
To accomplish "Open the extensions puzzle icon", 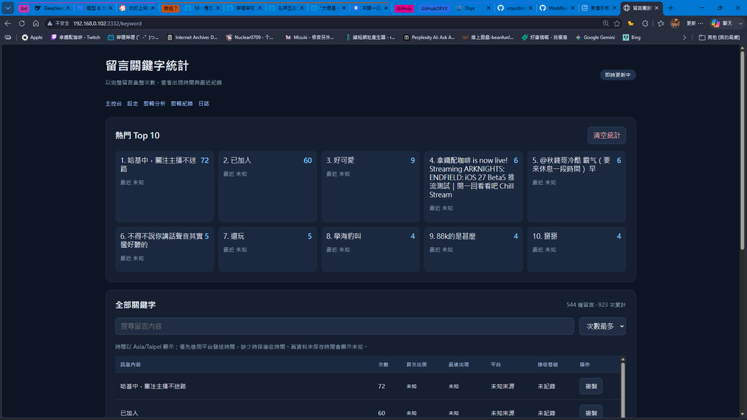I will coord(645,23).
